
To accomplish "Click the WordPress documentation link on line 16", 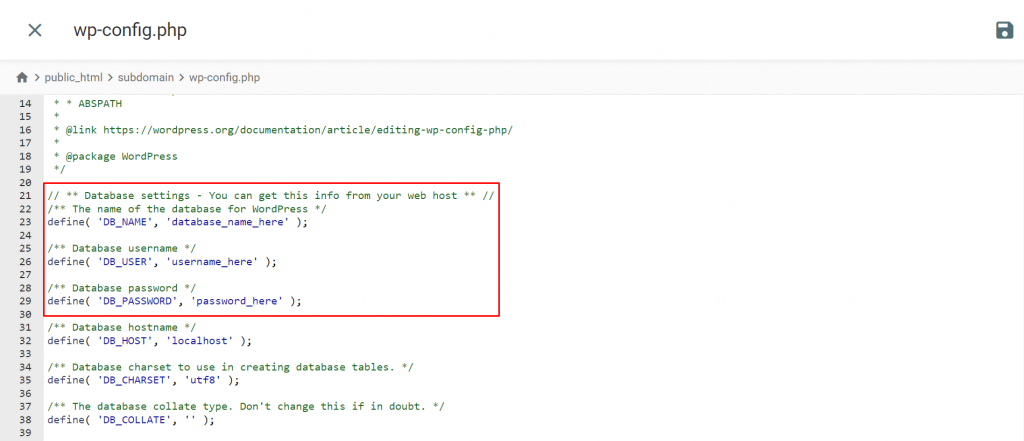I will (x=308, y=129).
